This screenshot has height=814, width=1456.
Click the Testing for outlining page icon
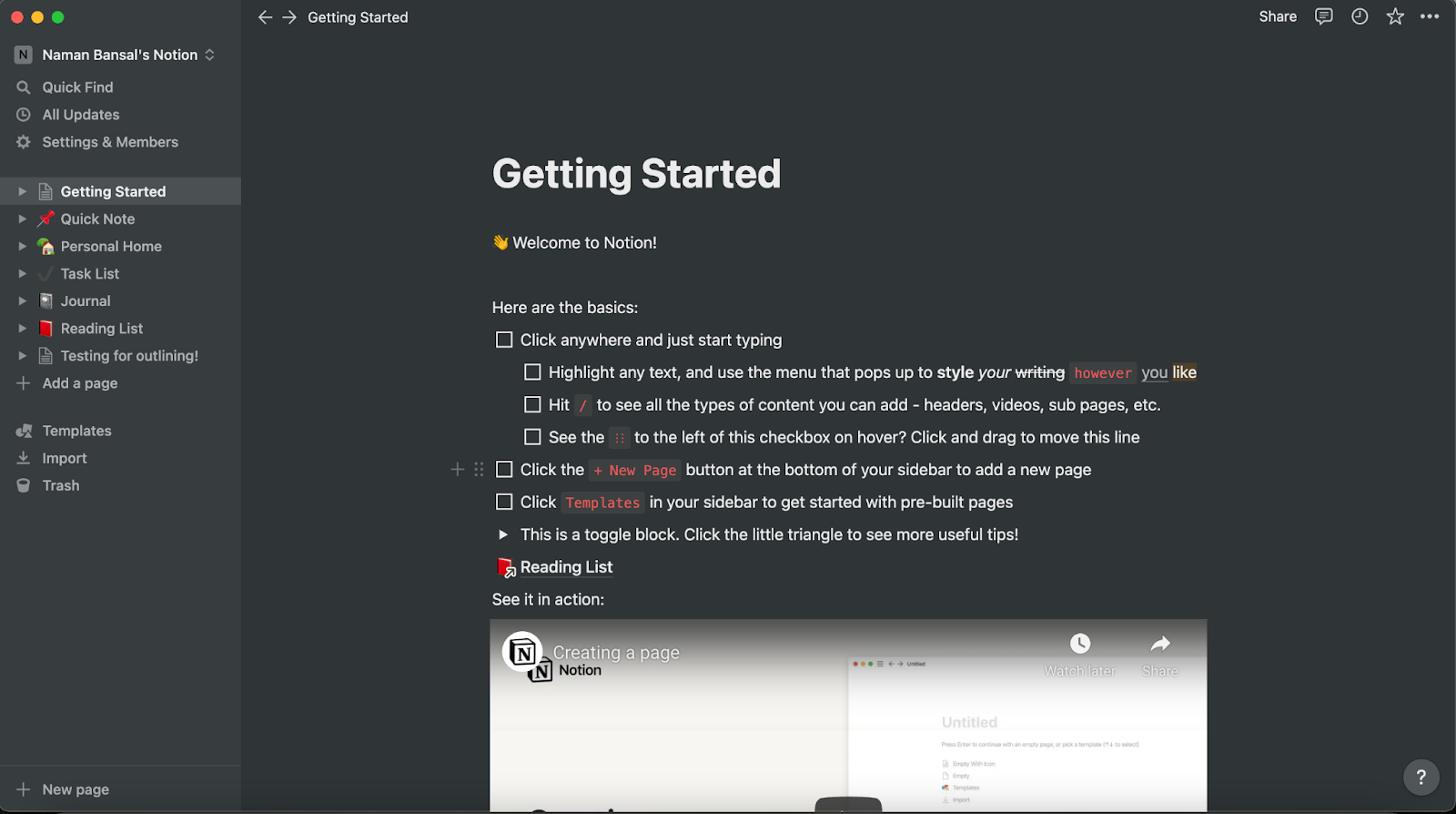click(x=45, y=355)
